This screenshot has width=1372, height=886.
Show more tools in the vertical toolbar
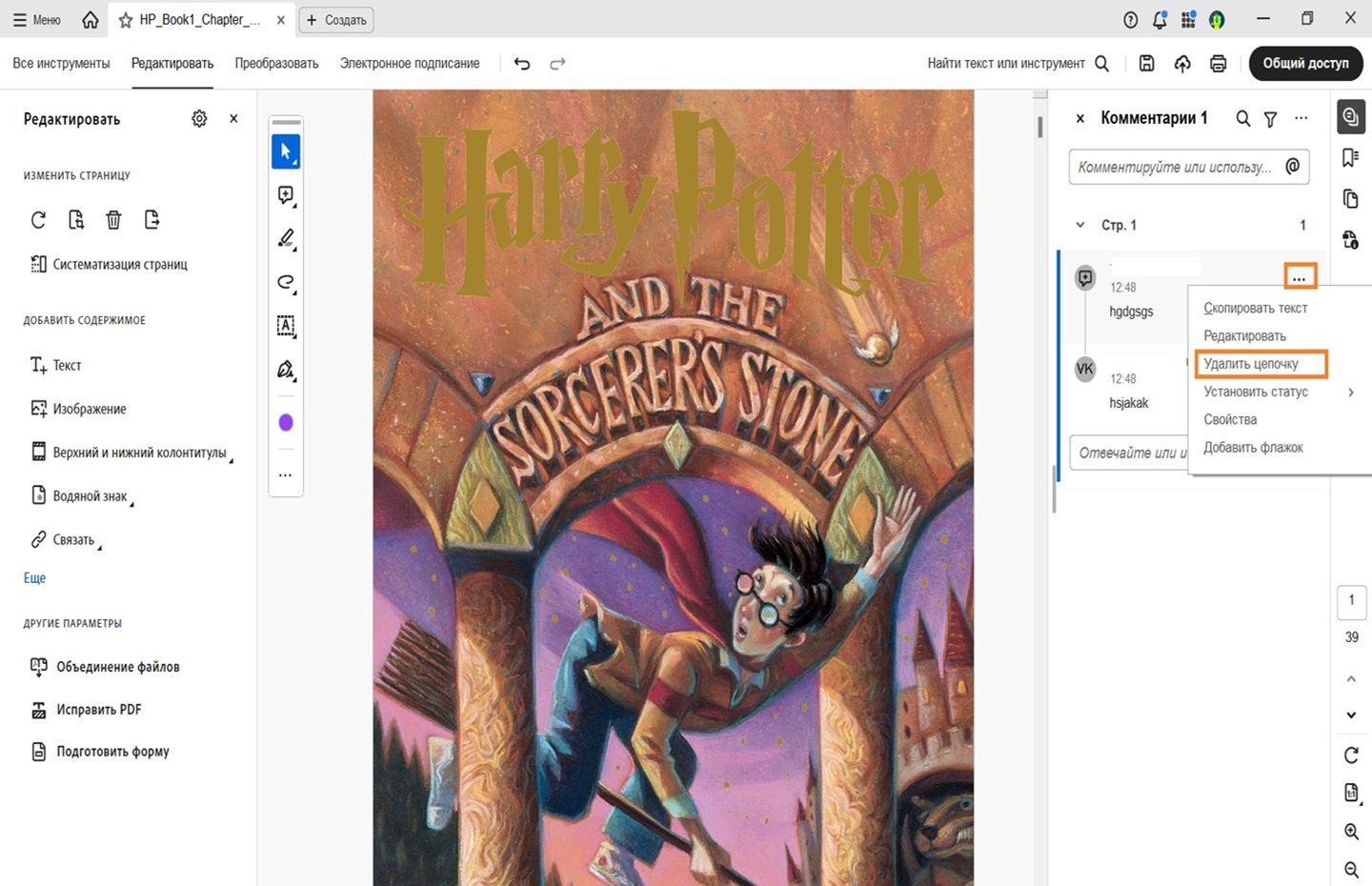point(286,474)
